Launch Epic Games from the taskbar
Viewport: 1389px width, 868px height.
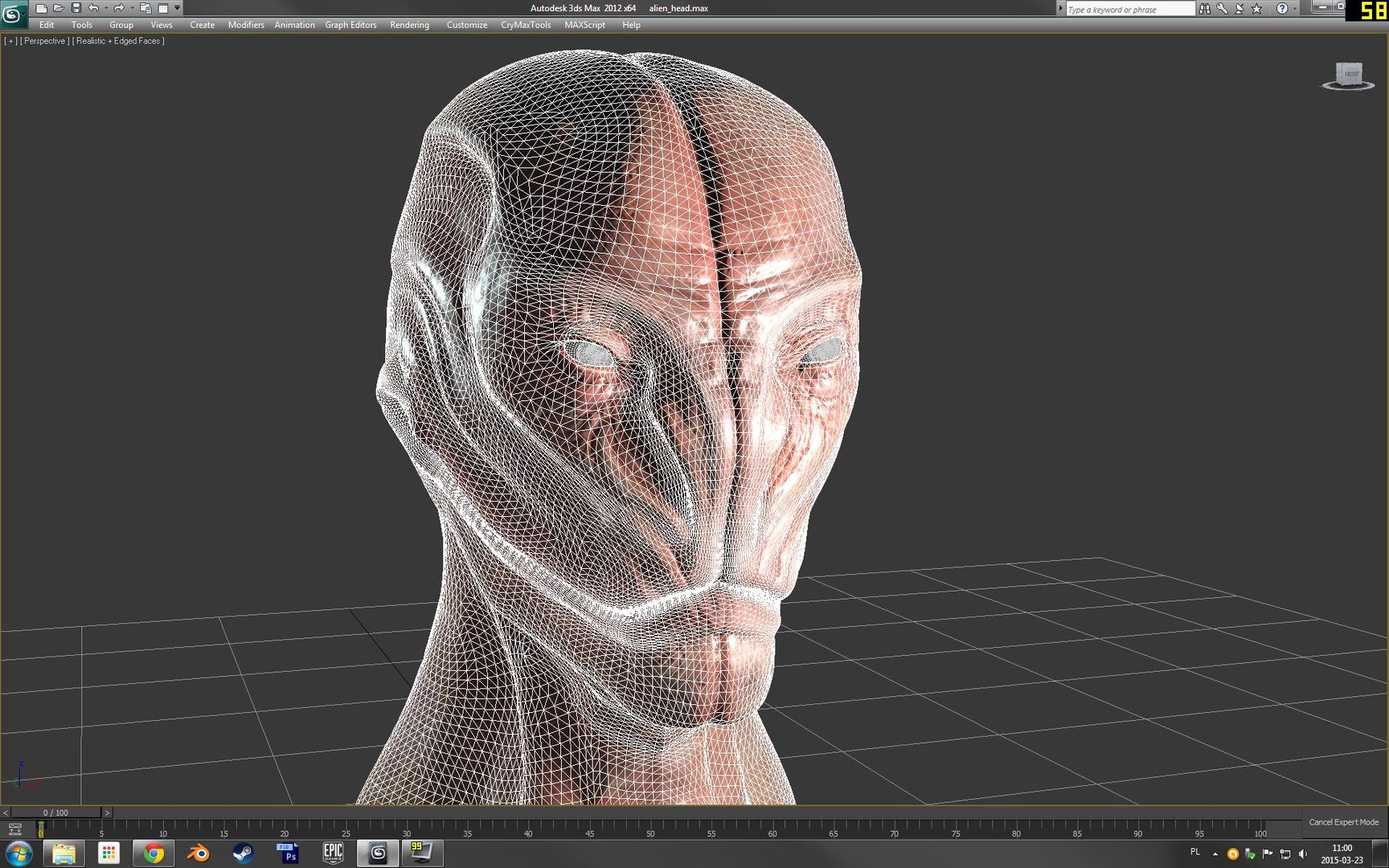pyautogui.click(x=333, y=854)
